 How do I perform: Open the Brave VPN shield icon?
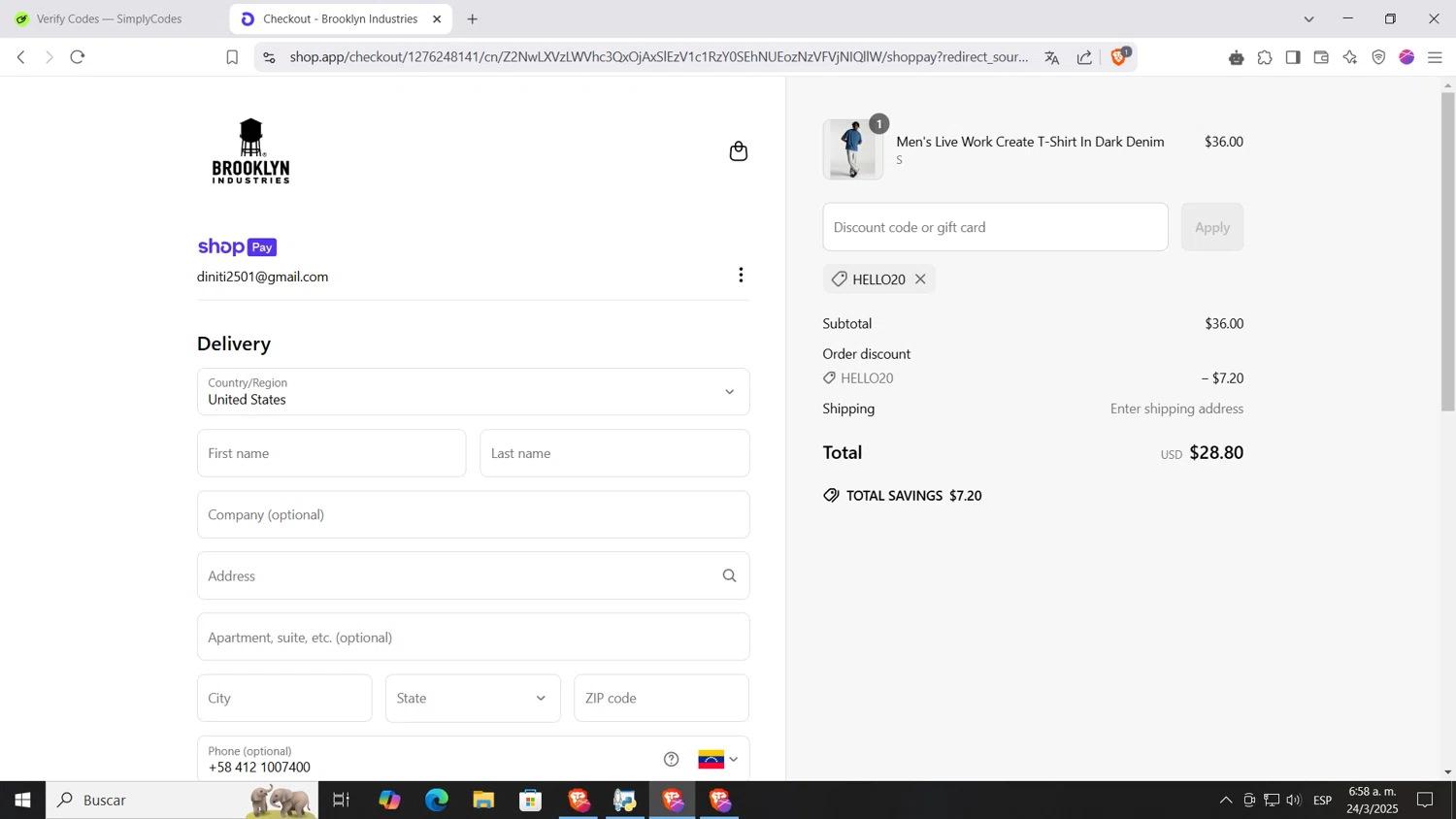(x=1378, y=57)
